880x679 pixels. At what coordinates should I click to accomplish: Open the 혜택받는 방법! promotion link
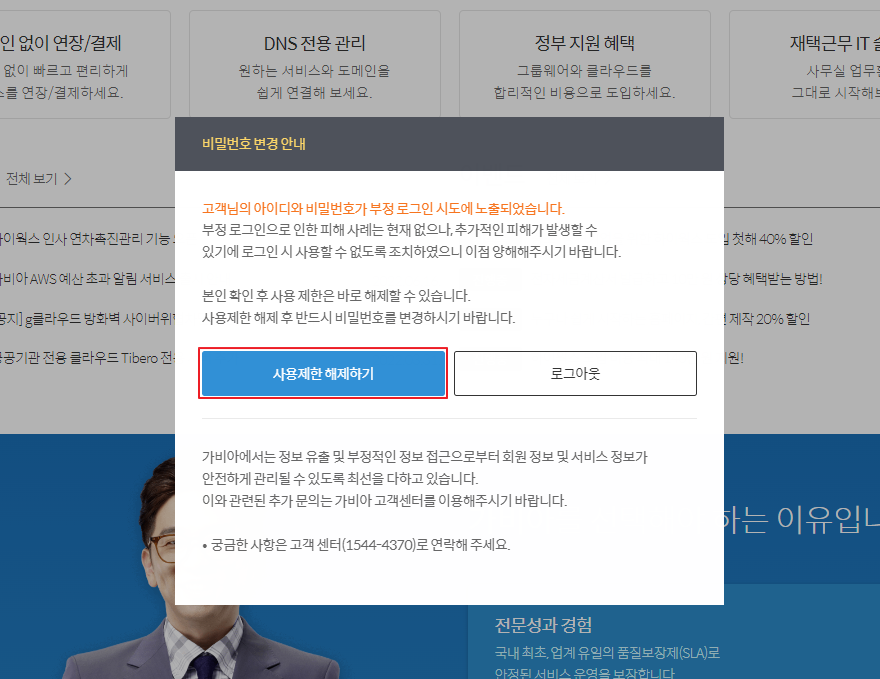pos(773,279)
